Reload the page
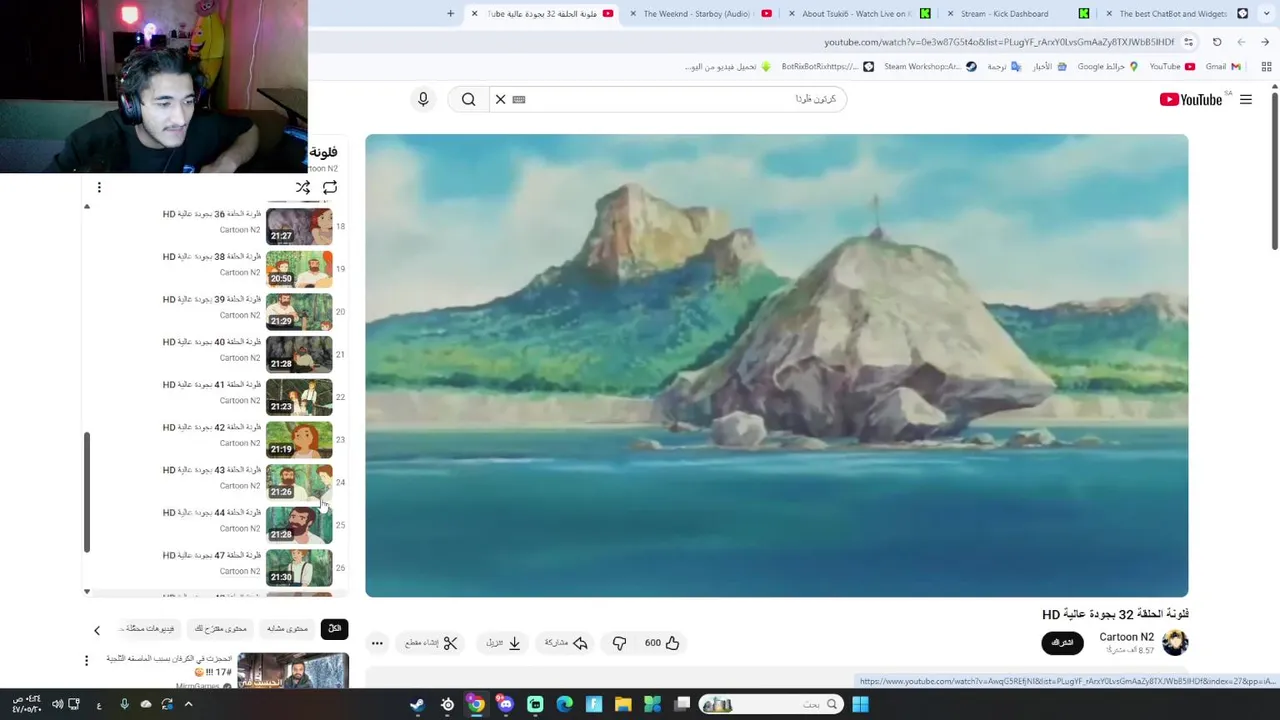The width and height of the screenshot is (1280, 720). [1217, 42]
